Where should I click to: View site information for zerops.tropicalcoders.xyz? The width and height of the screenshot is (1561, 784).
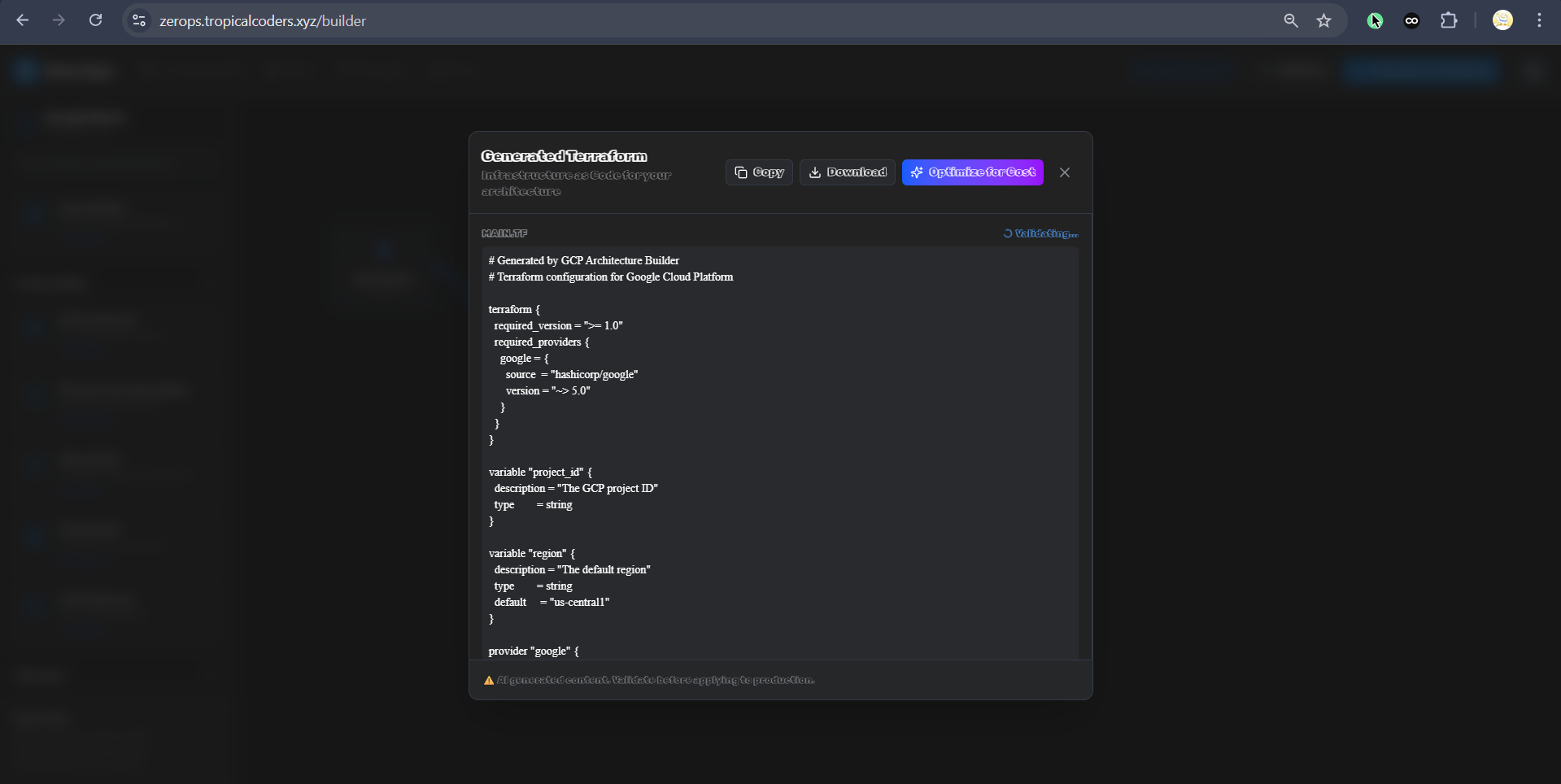tap(139, 20)
